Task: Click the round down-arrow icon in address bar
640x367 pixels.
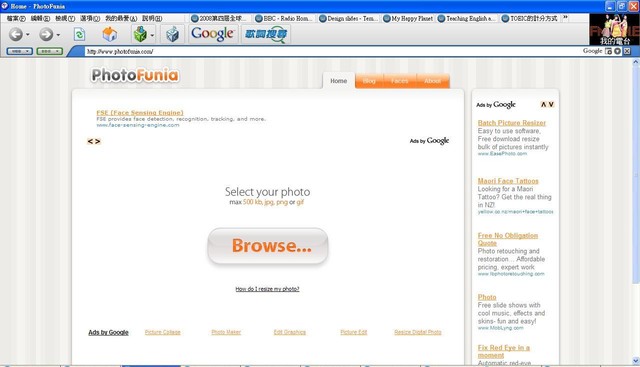Action: 618,51
